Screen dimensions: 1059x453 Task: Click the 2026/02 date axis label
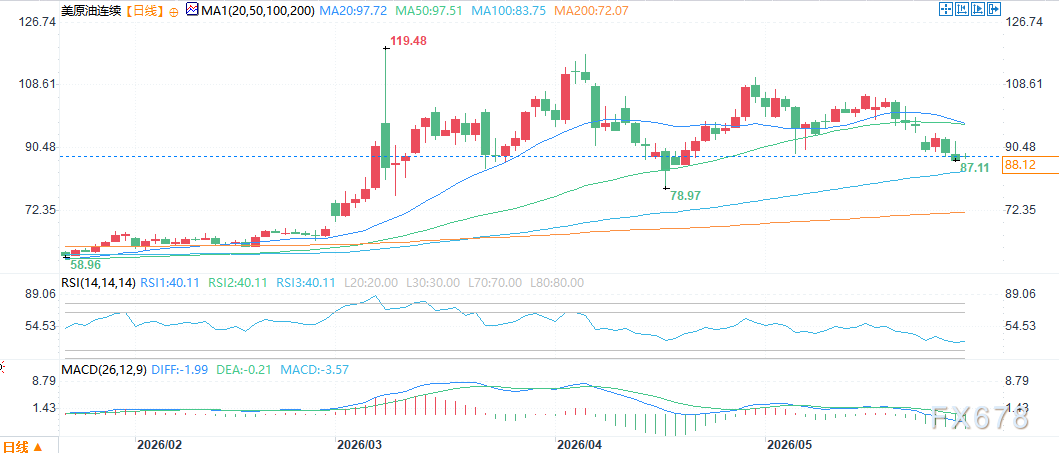pyautogui.click(x=159, y=446)
